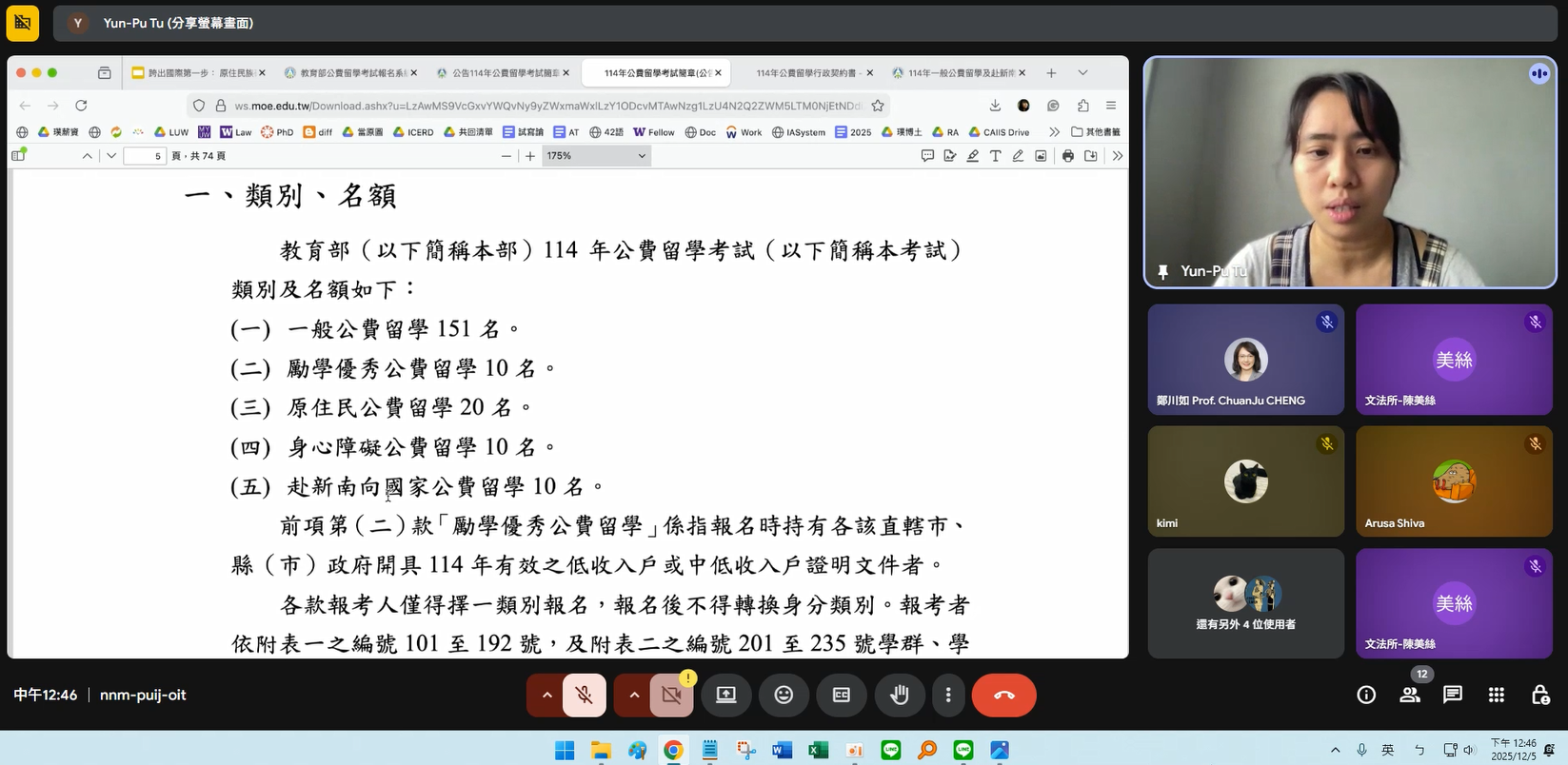Open the 'IASystem' bookmark
Viewport: 1568px width, 765px height.
click(799, 132)
